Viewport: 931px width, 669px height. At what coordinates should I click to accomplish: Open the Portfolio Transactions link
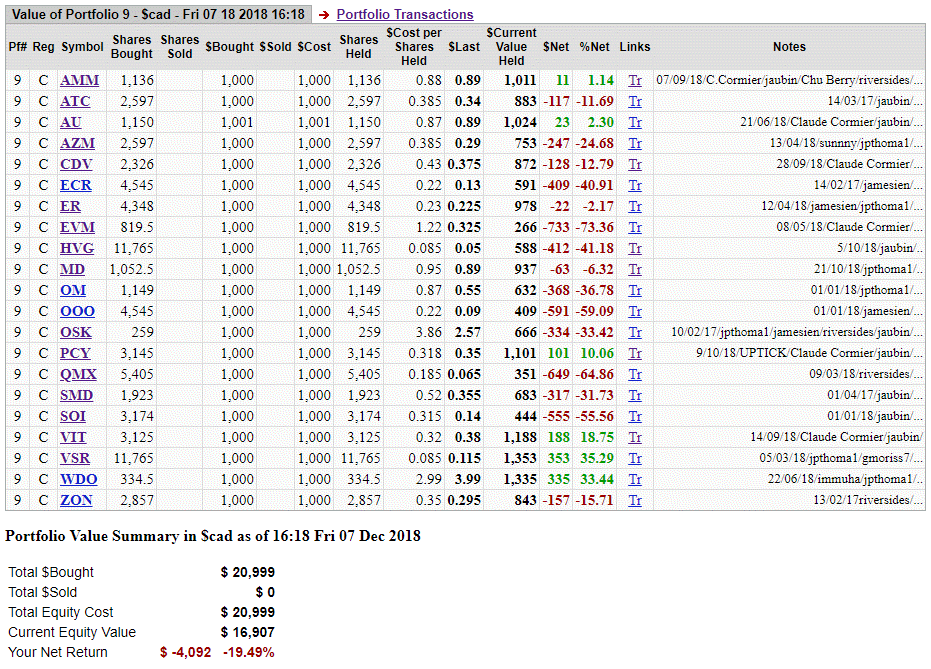[404, 15]
